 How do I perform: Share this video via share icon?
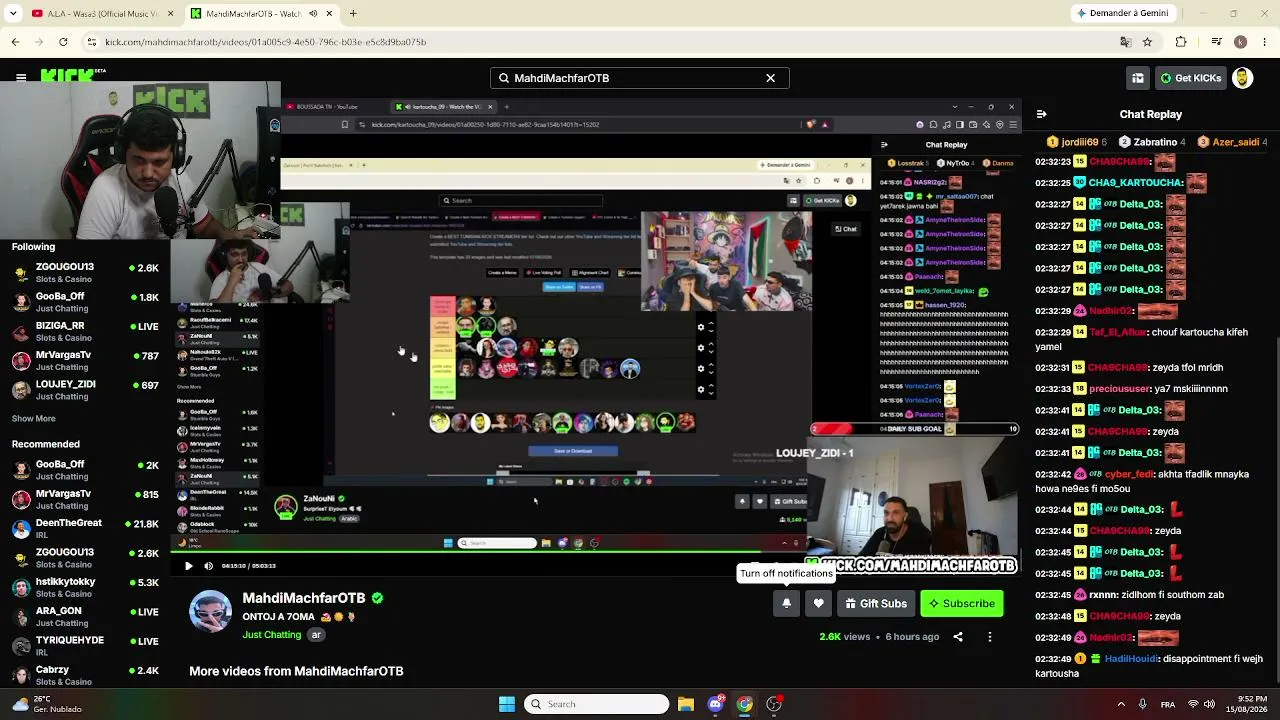click(957, 636)
